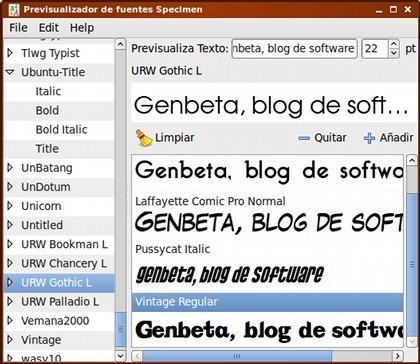Select Bold Italic style under Ubuntu-Title
This screenshot has height=364, width=420.
point(62,130)
